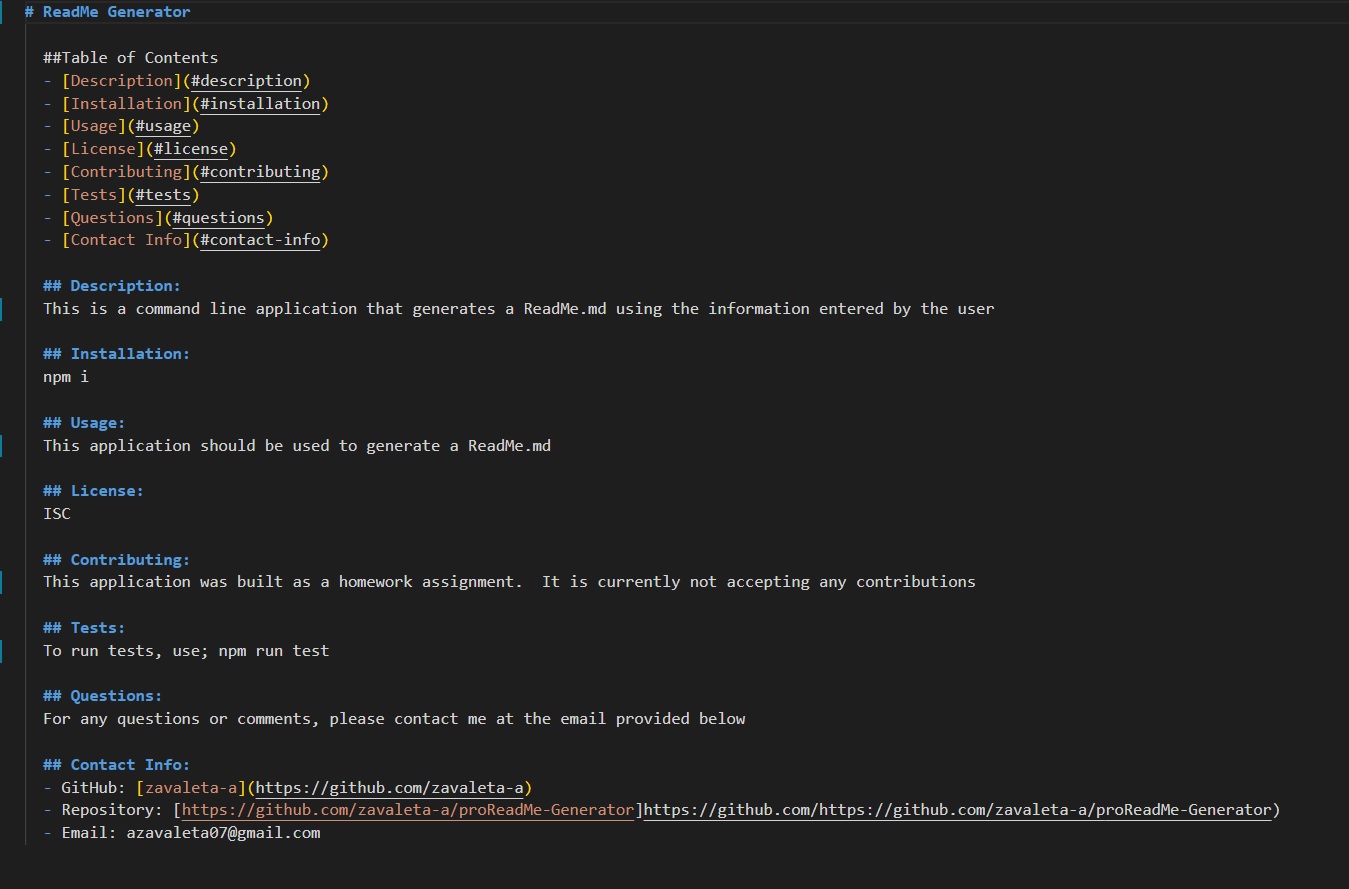
Task: Click the "## Description:" section heading
Action: [x=112, y=286]
